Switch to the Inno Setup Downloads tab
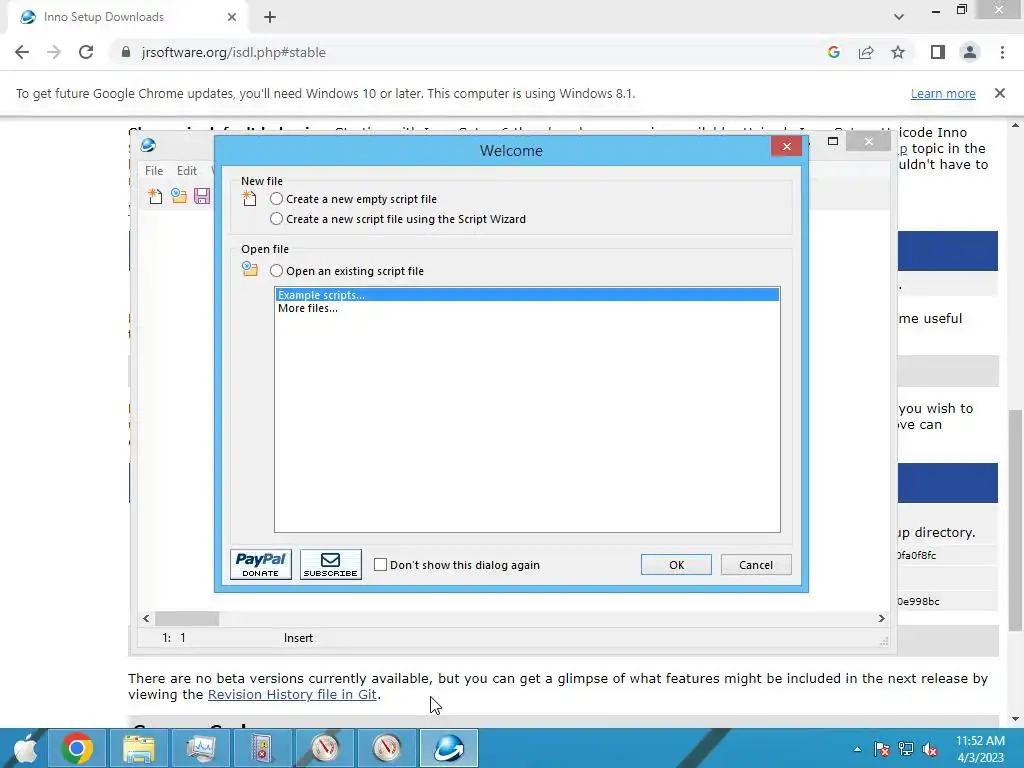This screenshot has width=1024, height=768. click(127, 17)
